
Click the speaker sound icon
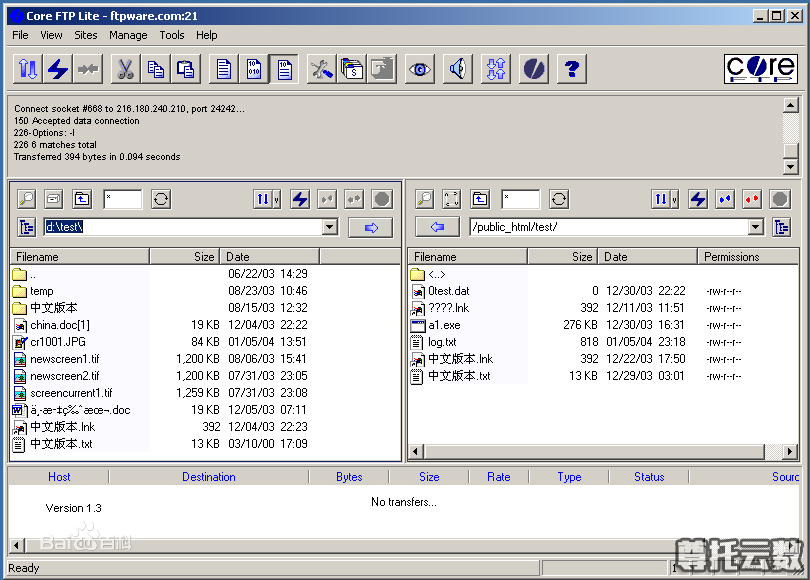(x=458, y=69)
